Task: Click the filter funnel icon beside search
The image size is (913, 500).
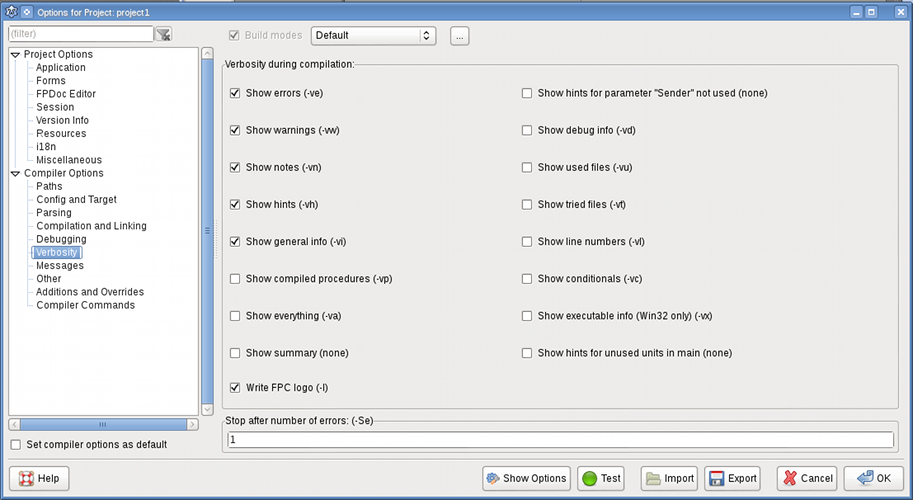Action: coord(164,34)
